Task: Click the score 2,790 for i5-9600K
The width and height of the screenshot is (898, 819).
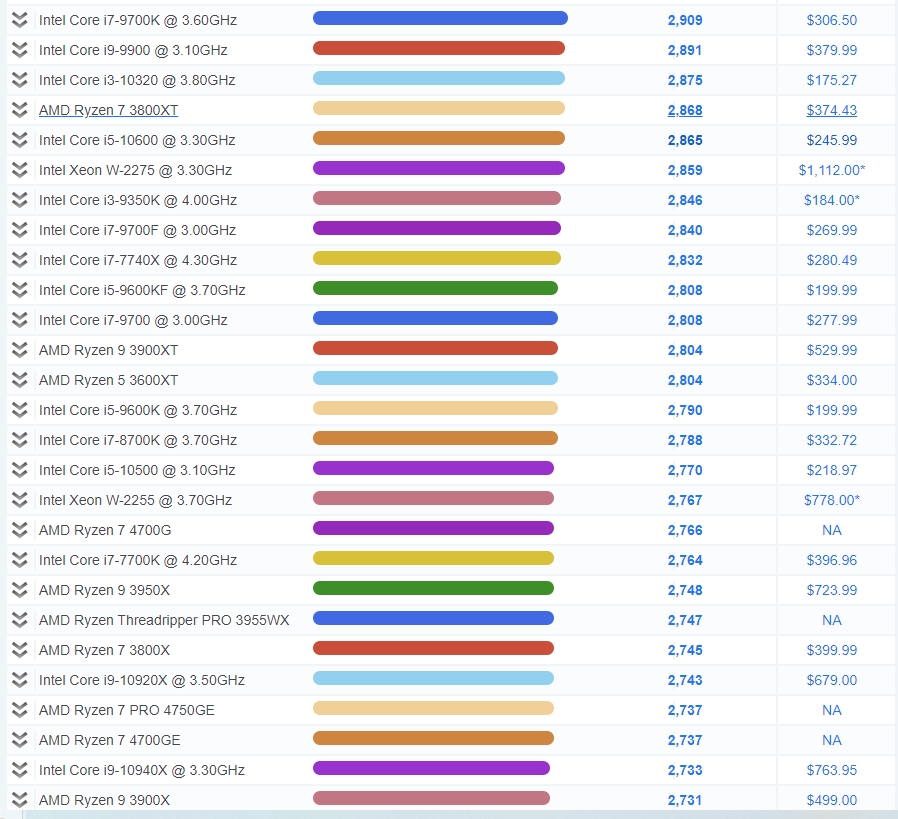Action: (x=685, y=410)
